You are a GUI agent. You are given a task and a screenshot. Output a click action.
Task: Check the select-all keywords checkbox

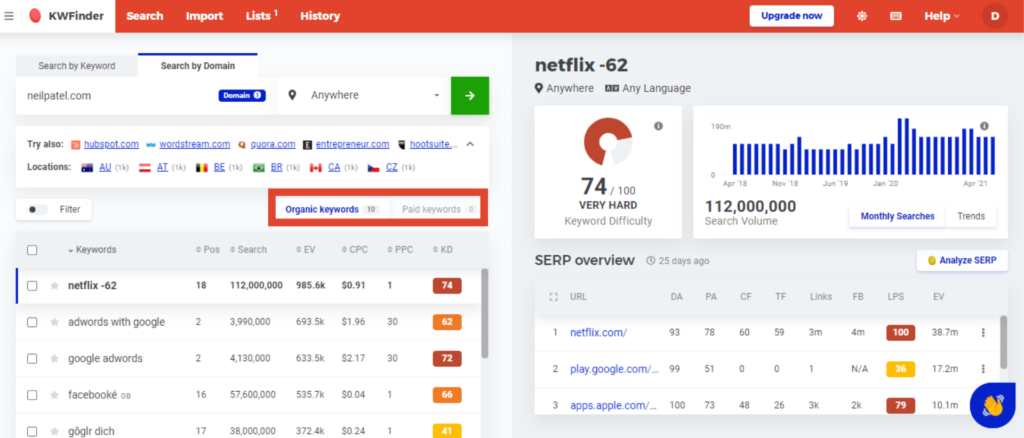pyautogui.click(x=32, y=249)
